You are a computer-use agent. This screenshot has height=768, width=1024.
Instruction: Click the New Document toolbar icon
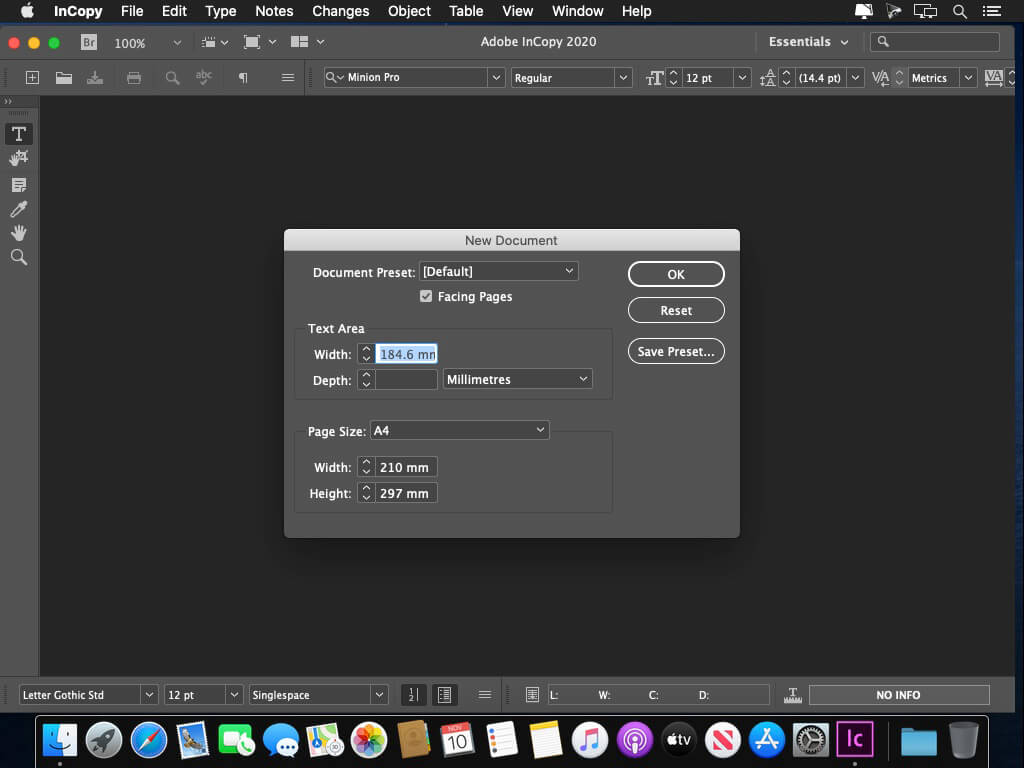pyautogui.click(x=32, y=78)
